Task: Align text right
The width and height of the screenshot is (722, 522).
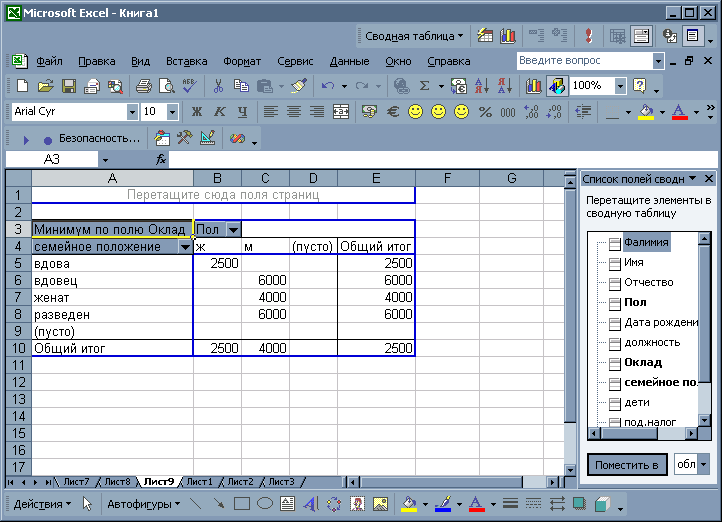Action: [317, 111]
